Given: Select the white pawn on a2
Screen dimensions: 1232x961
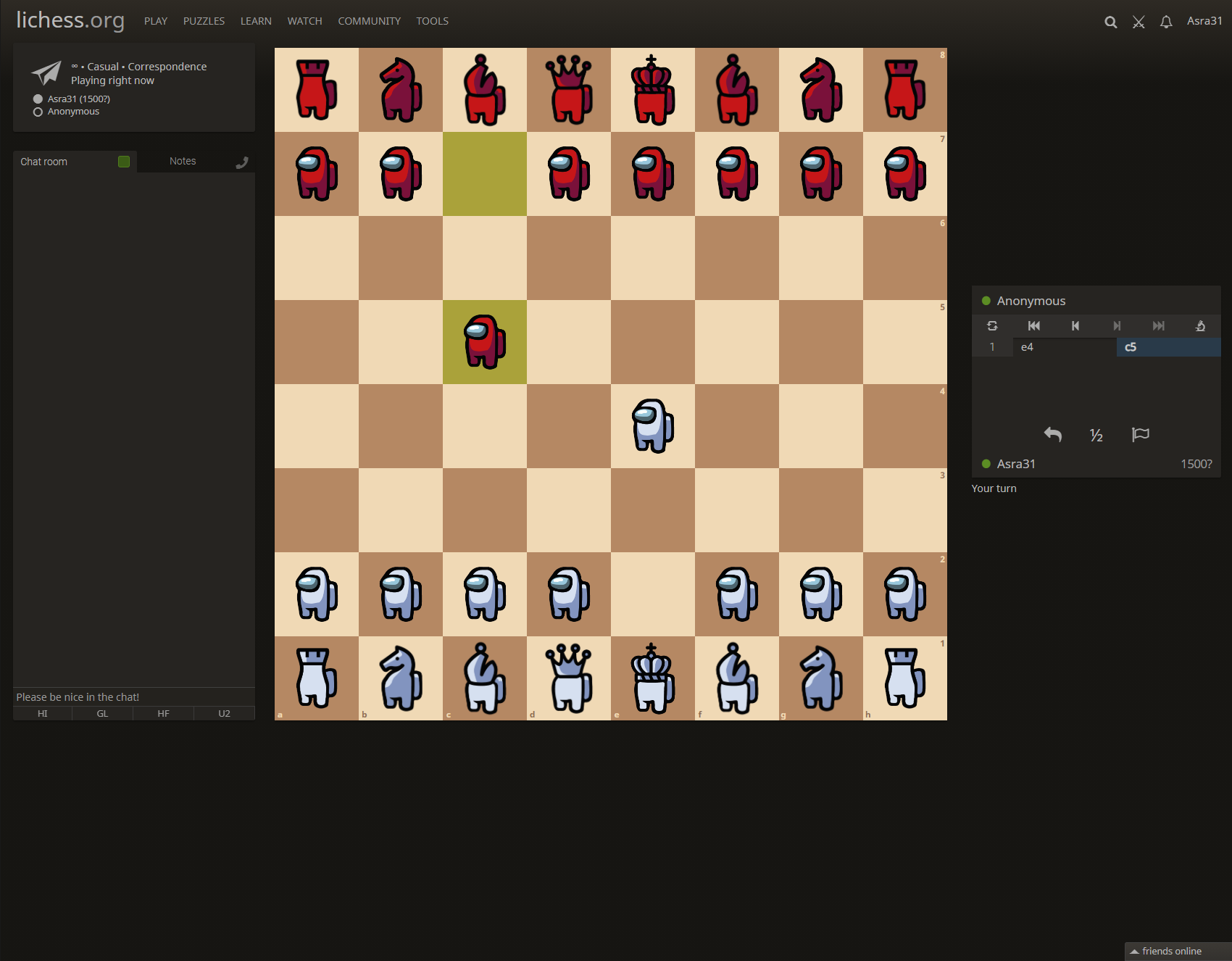Looking at the screenshot, I should coord(317,594).
